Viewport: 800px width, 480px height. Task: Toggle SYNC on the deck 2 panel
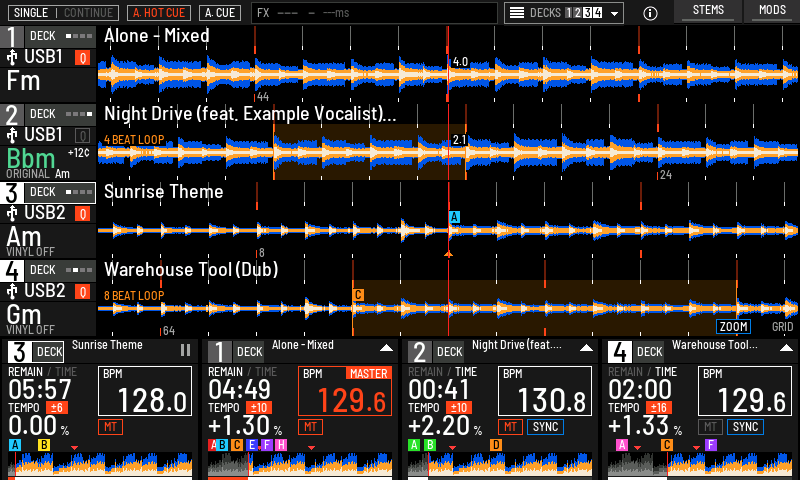pyautogui.click(x=545, y=427)
